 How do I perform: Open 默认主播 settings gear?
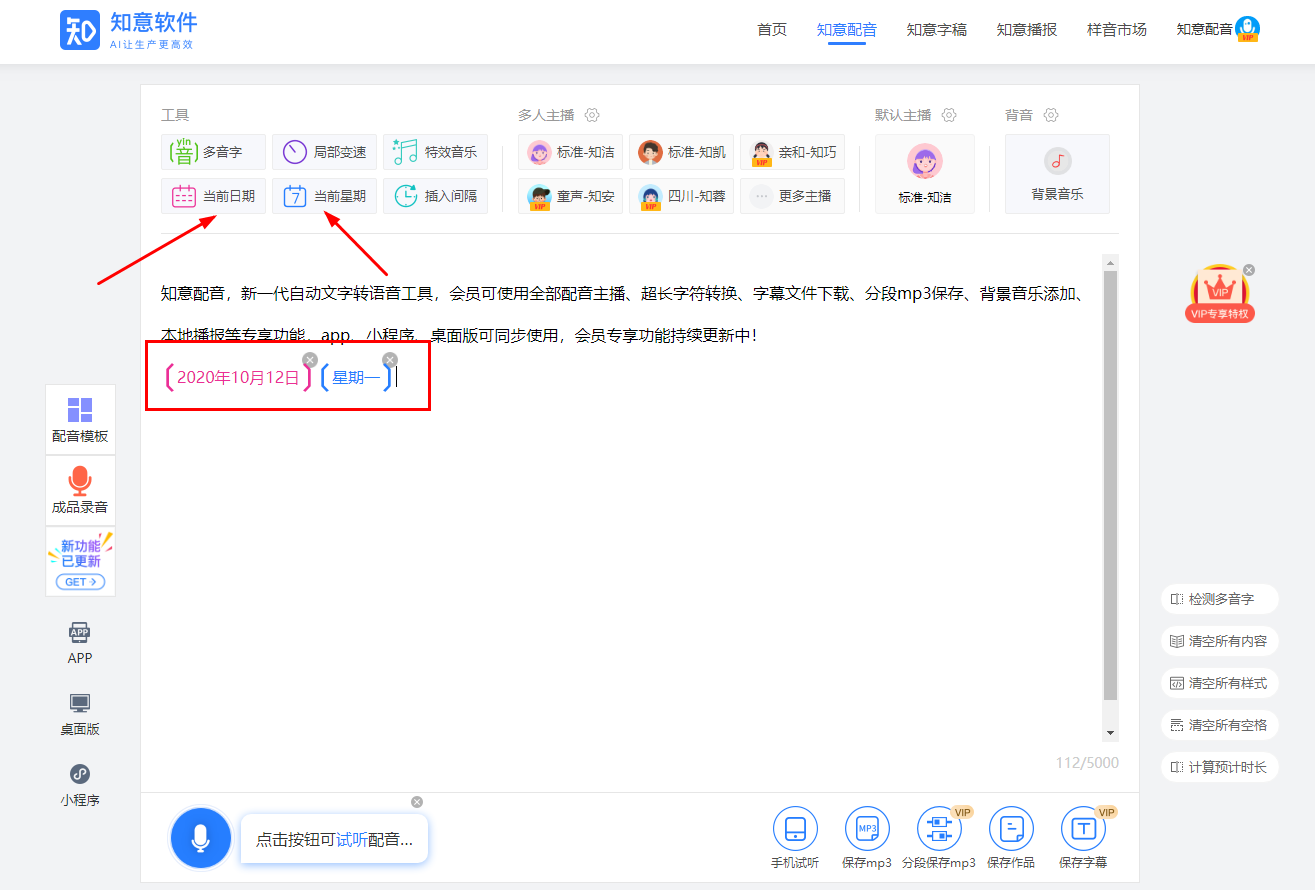949,115
